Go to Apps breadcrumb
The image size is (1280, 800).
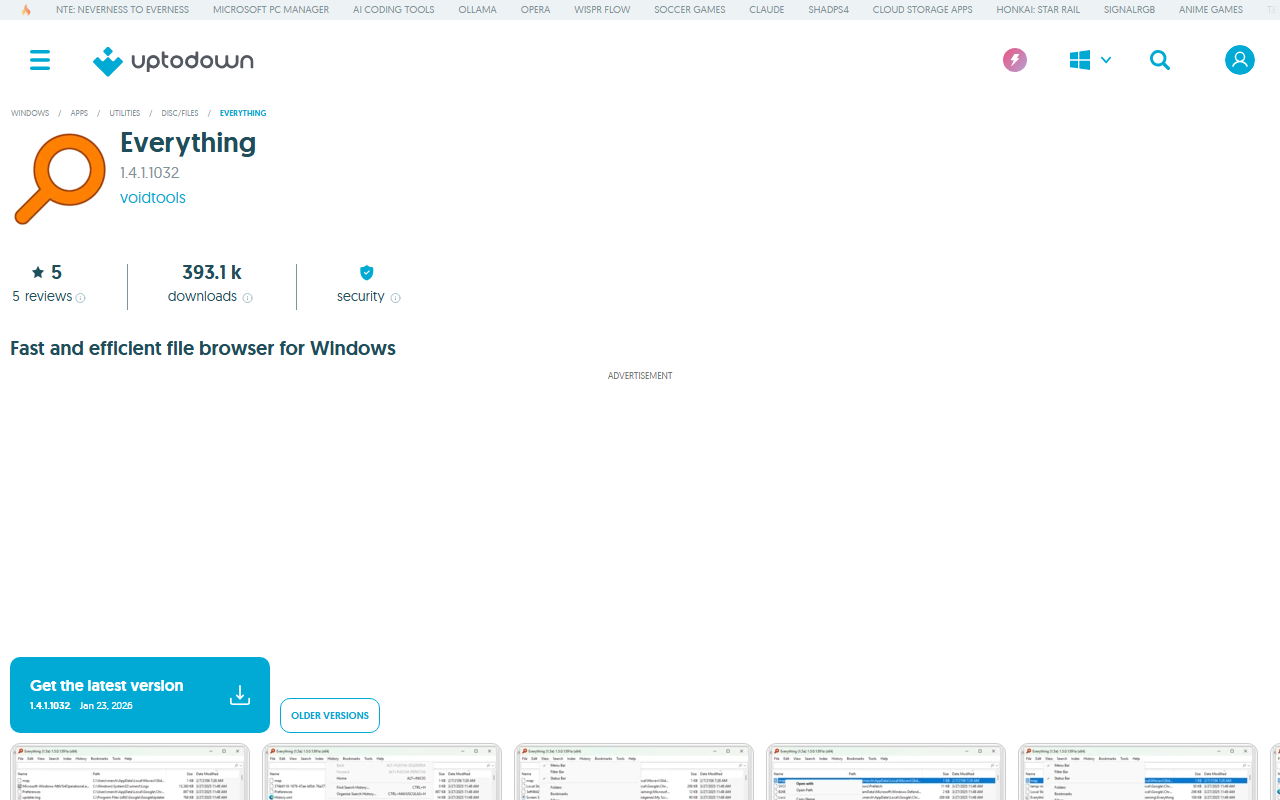click(79, 113)
